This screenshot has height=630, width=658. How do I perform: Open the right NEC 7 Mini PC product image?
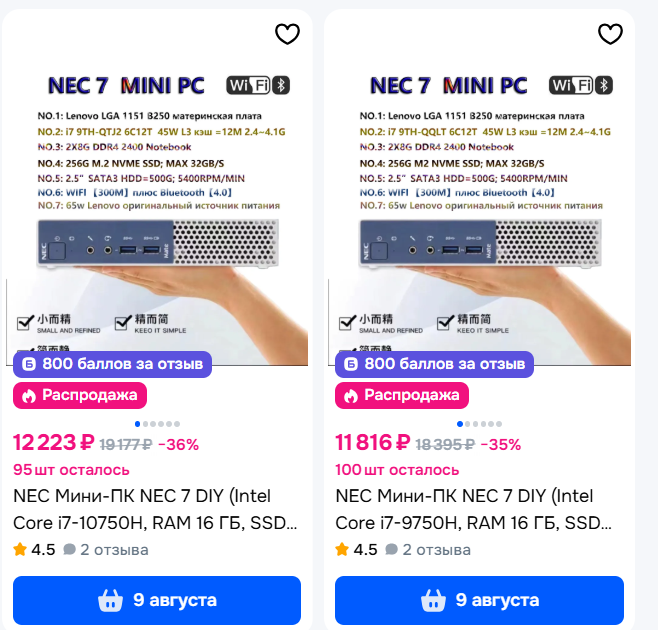point(480,210)
